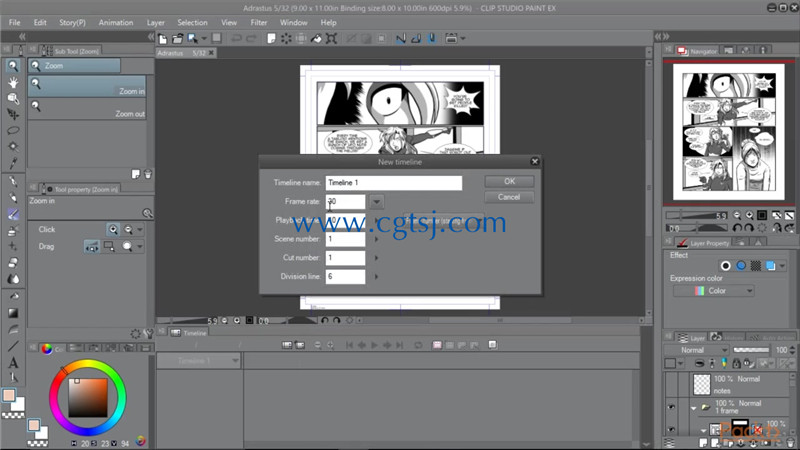Click the Division line input field
The image size is (800, 450).
345,277
